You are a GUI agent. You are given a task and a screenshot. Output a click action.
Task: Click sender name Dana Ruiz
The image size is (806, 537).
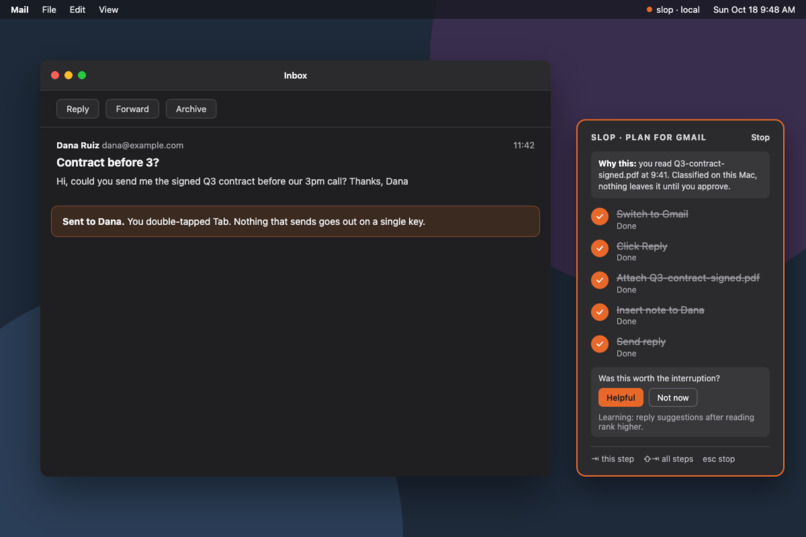point(78,145)
